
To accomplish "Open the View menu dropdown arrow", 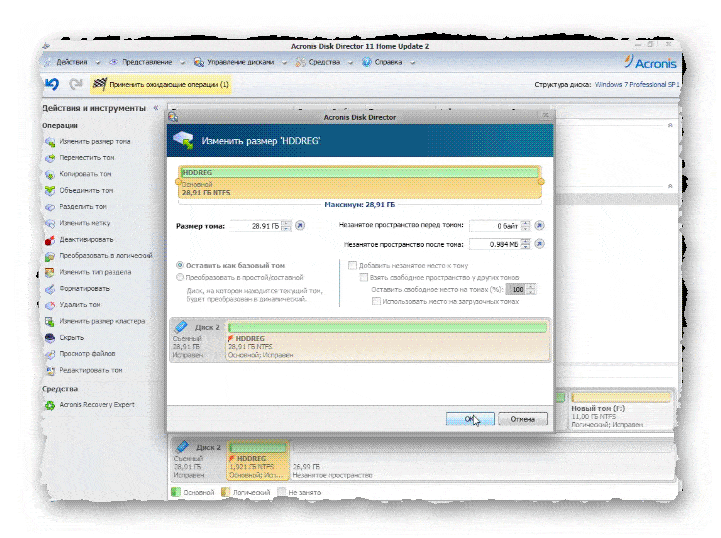I will (182, 63).
